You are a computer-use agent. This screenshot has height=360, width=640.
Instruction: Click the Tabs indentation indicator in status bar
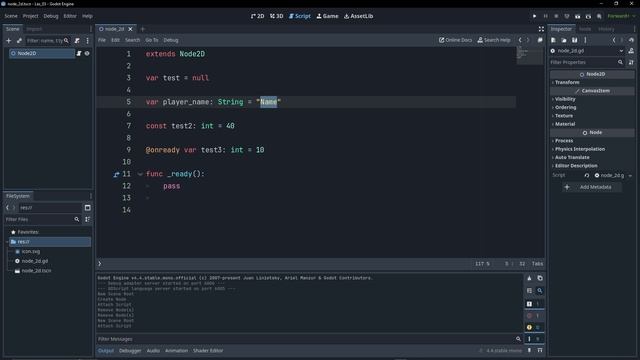tap(537, 264)
